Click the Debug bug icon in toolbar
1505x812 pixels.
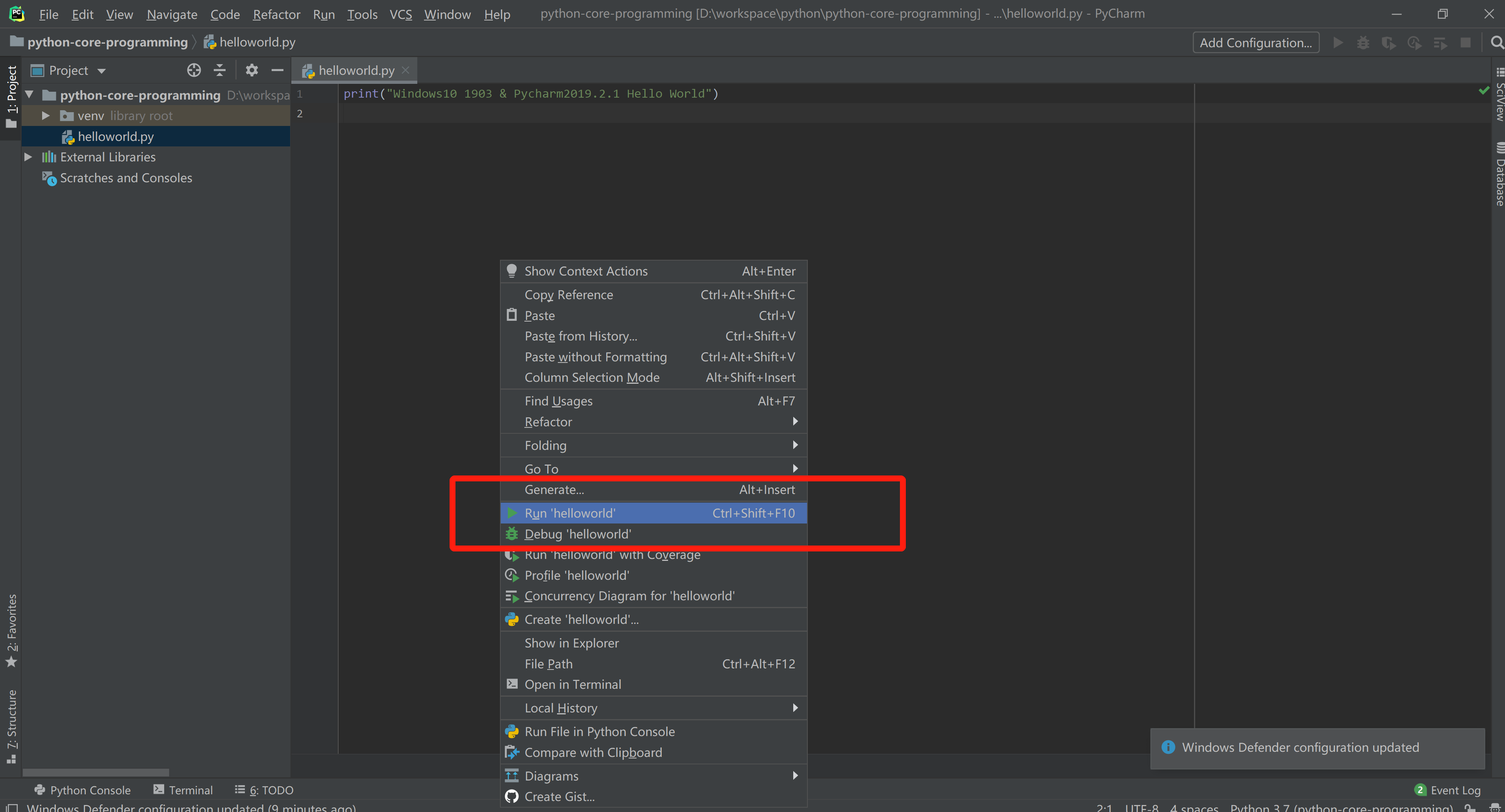(x=1363, y=43)
